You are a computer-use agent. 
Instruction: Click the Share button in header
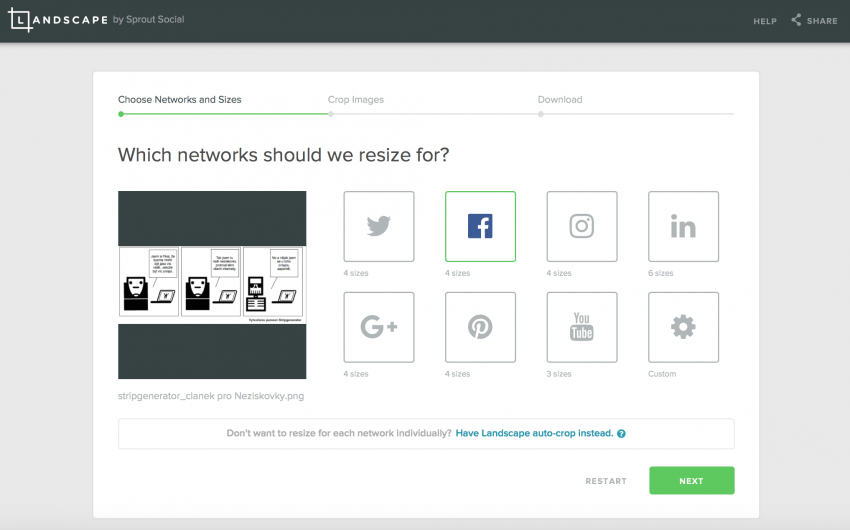point(814,21)
